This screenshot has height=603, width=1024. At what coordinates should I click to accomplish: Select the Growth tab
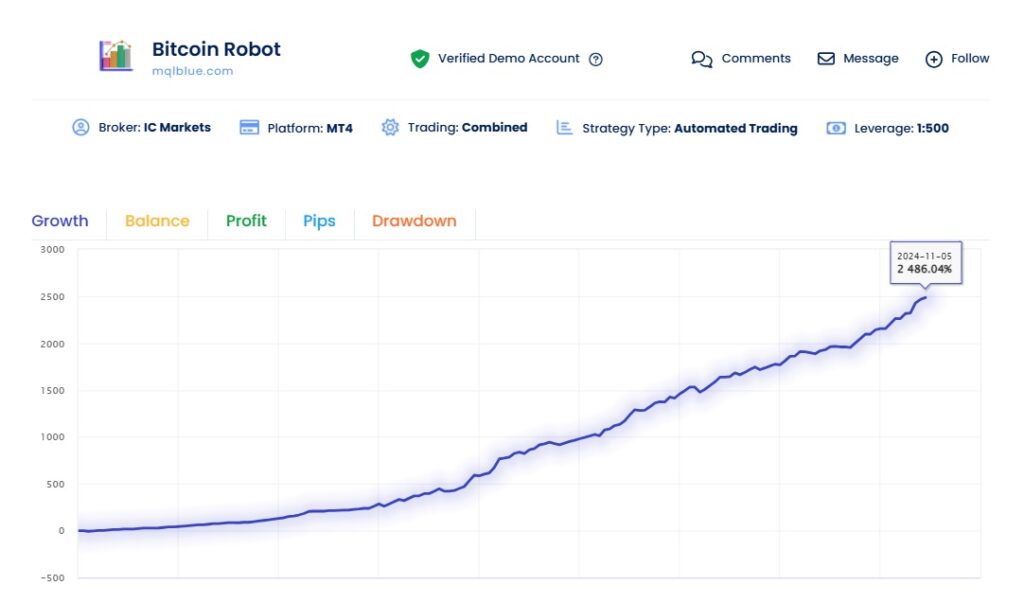(x=59, y=221)
